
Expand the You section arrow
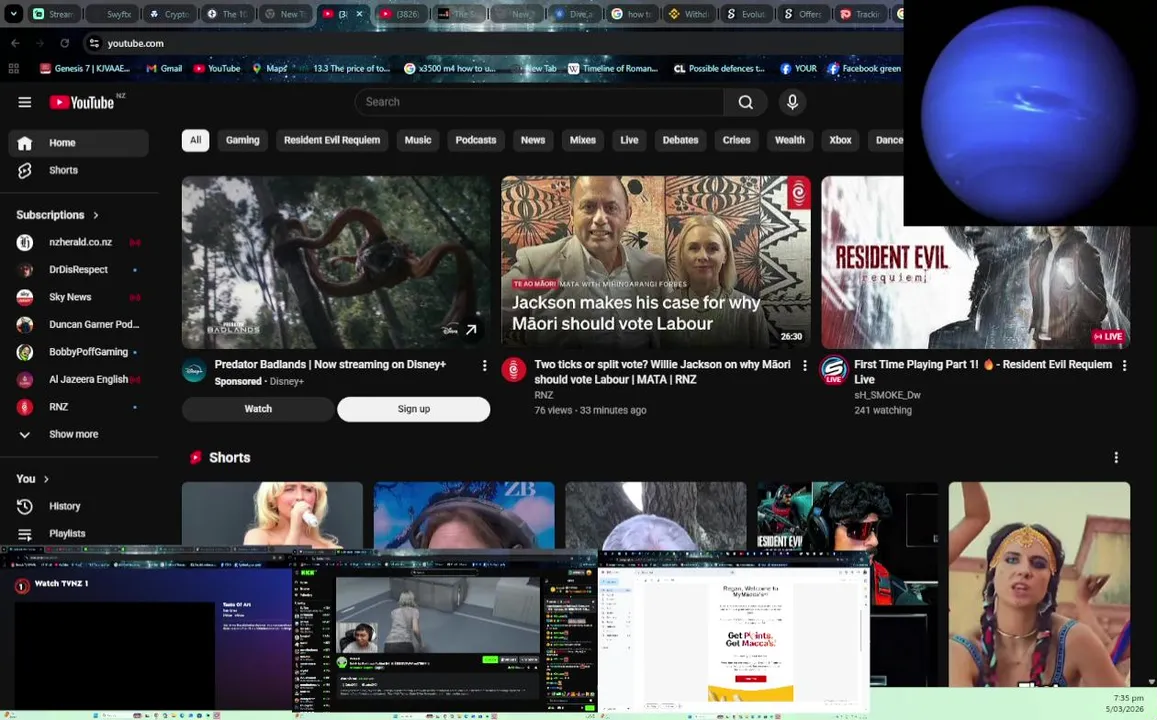(x=46, y=480)
